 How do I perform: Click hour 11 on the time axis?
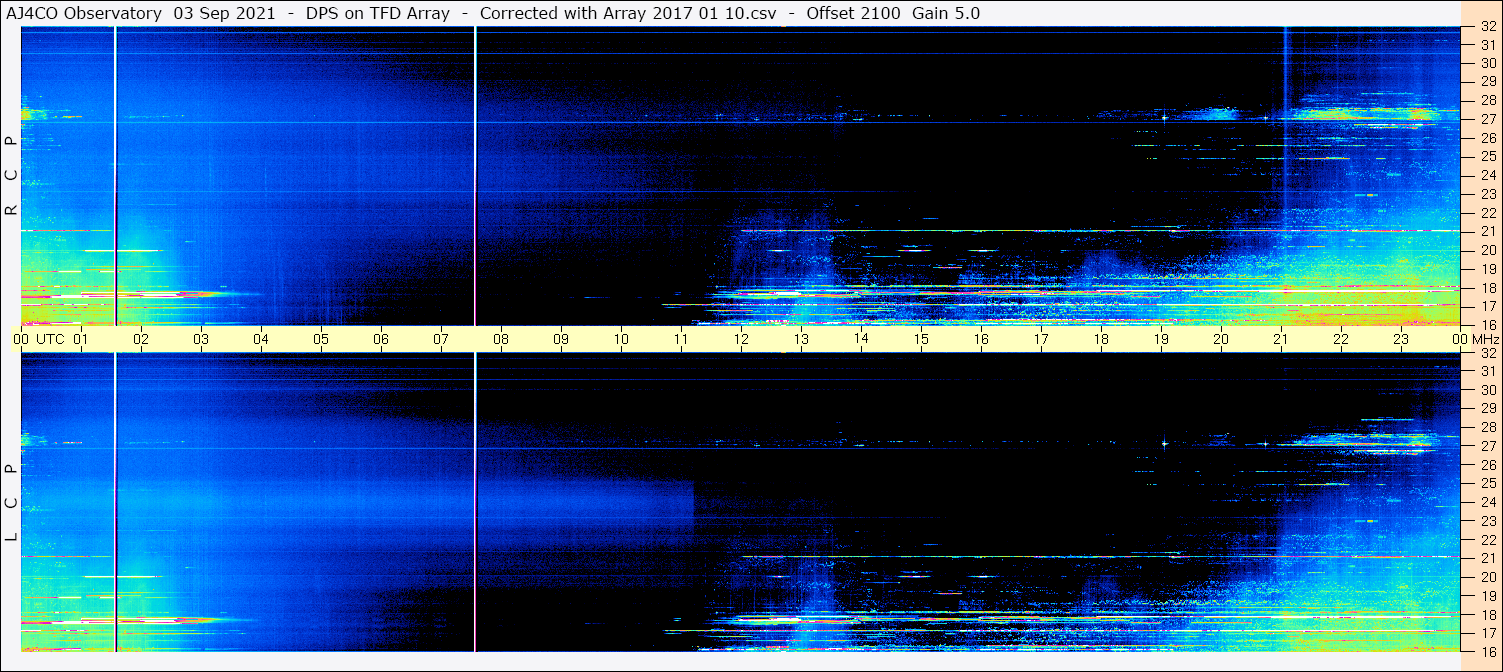[x=681, y=339]
